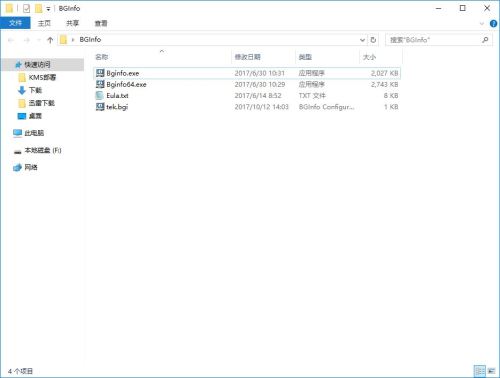Open the KMS部署 folder in the sidebar
This screenshot has width=500, height=378.
(x=42, y=77)
